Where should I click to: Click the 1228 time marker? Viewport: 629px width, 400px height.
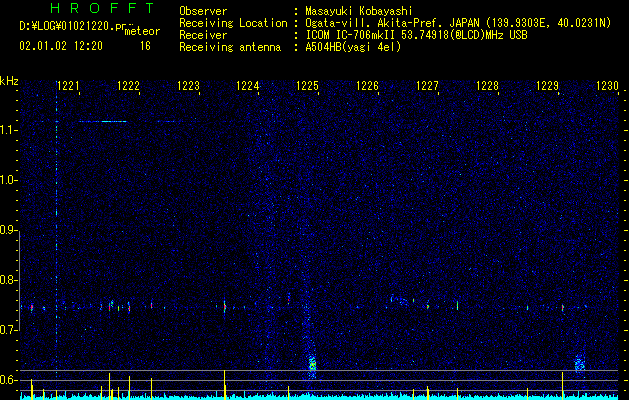(x=487, y=86)
